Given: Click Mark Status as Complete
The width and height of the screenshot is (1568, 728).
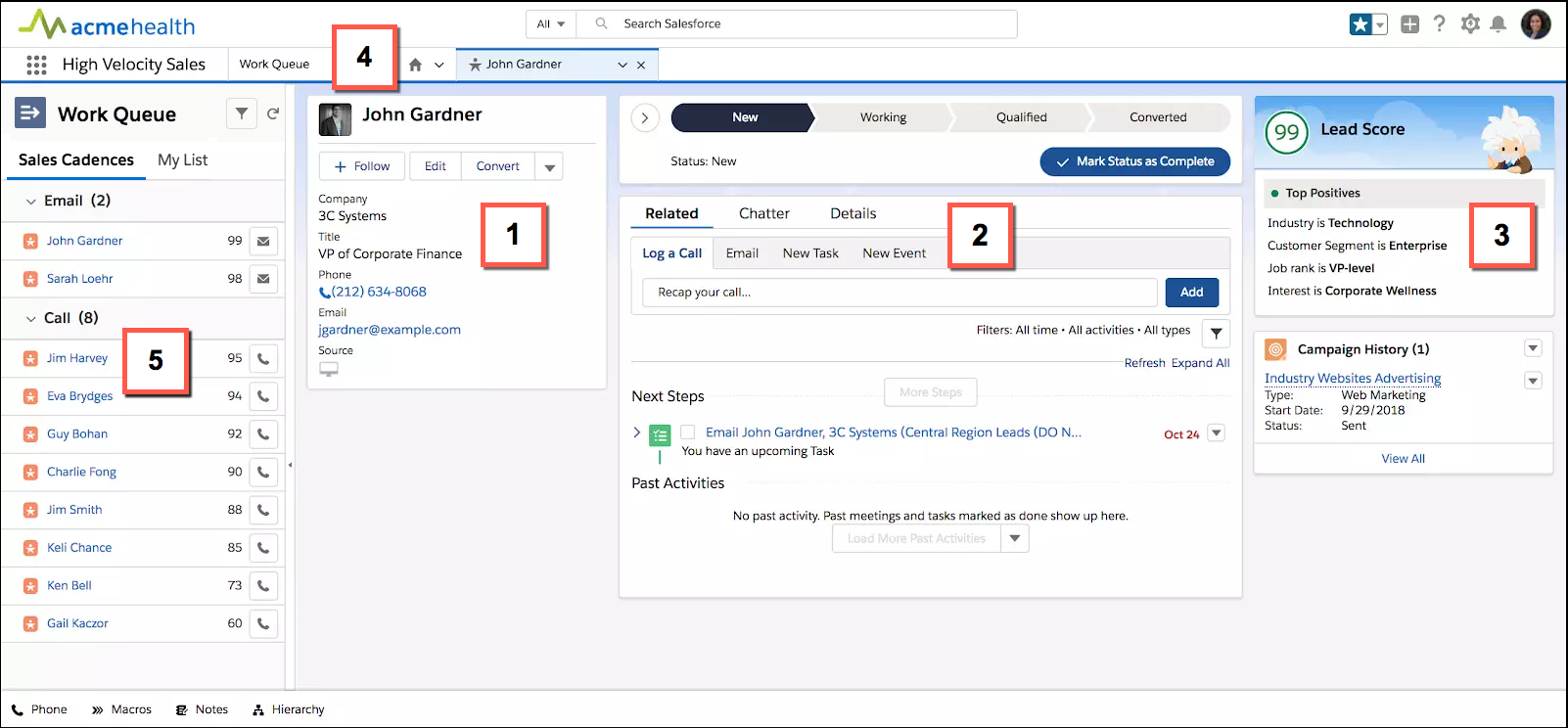Looking at the screenshot, I should (1135, 161).
